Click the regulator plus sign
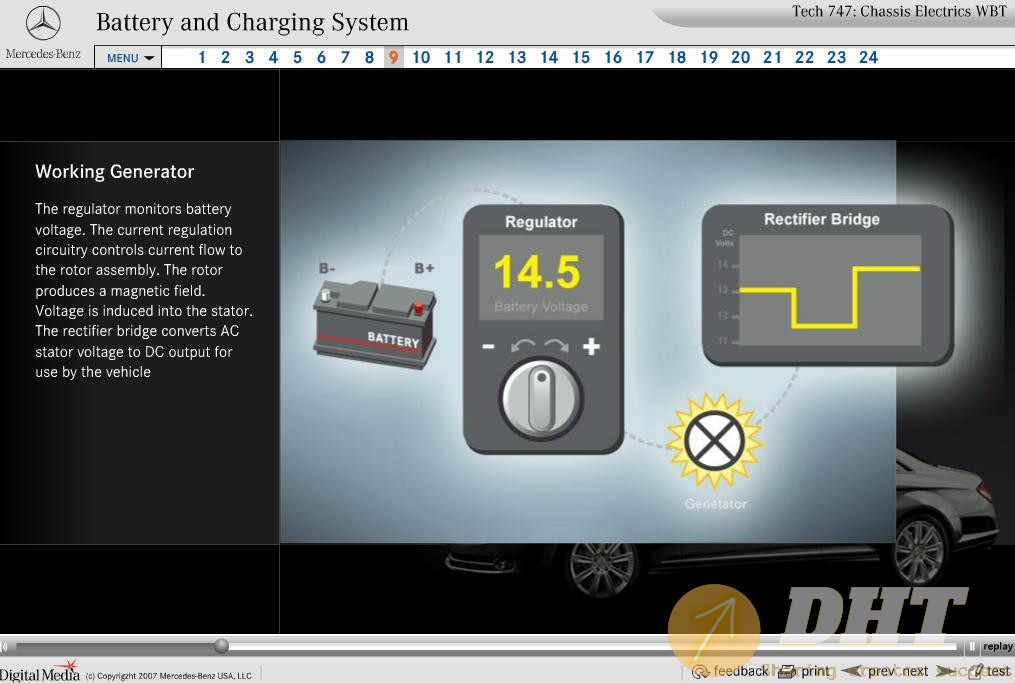Screen dimensions: 1015x683 click(x=591, y=347)
